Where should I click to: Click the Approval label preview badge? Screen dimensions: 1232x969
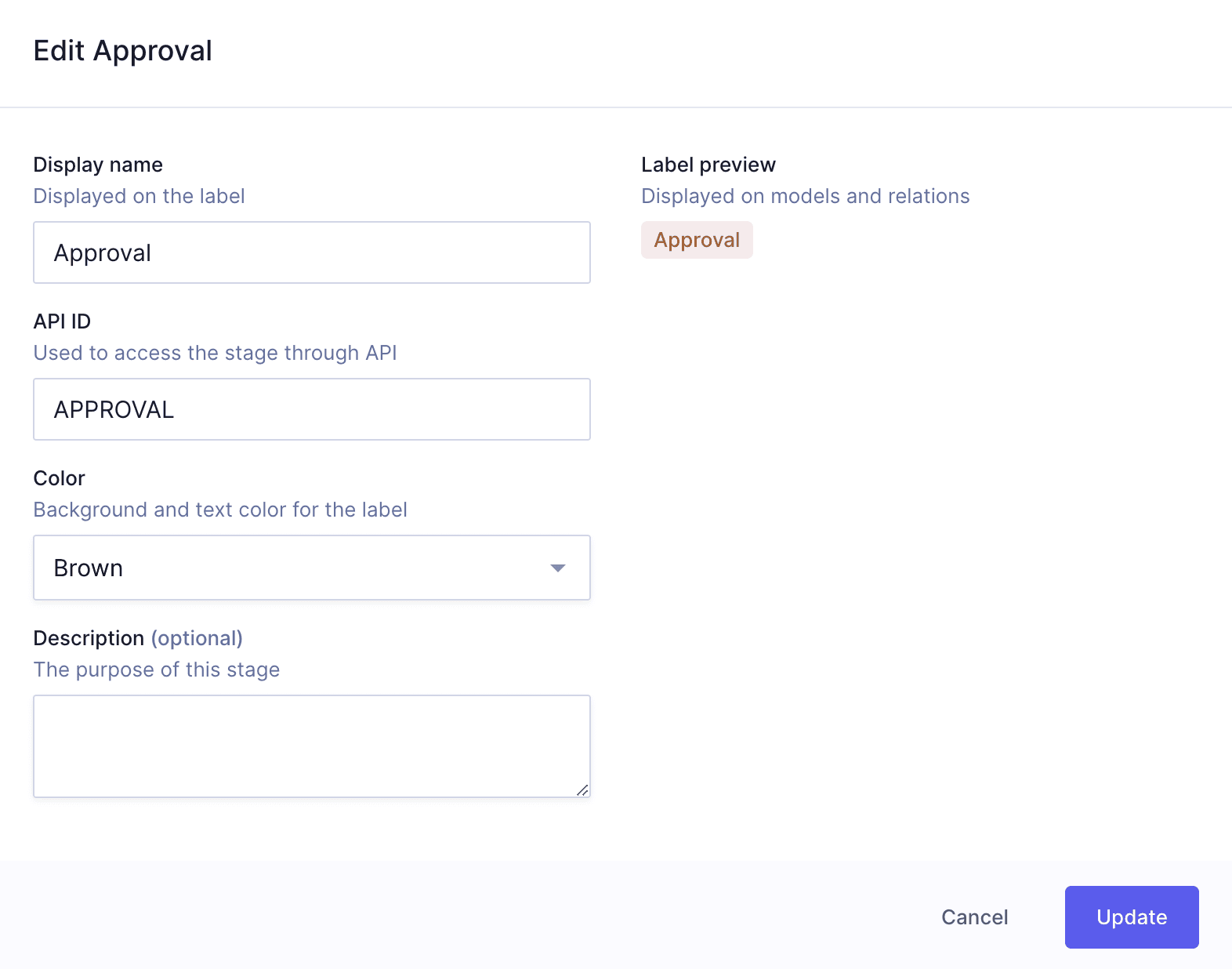[x=697, y=240]
